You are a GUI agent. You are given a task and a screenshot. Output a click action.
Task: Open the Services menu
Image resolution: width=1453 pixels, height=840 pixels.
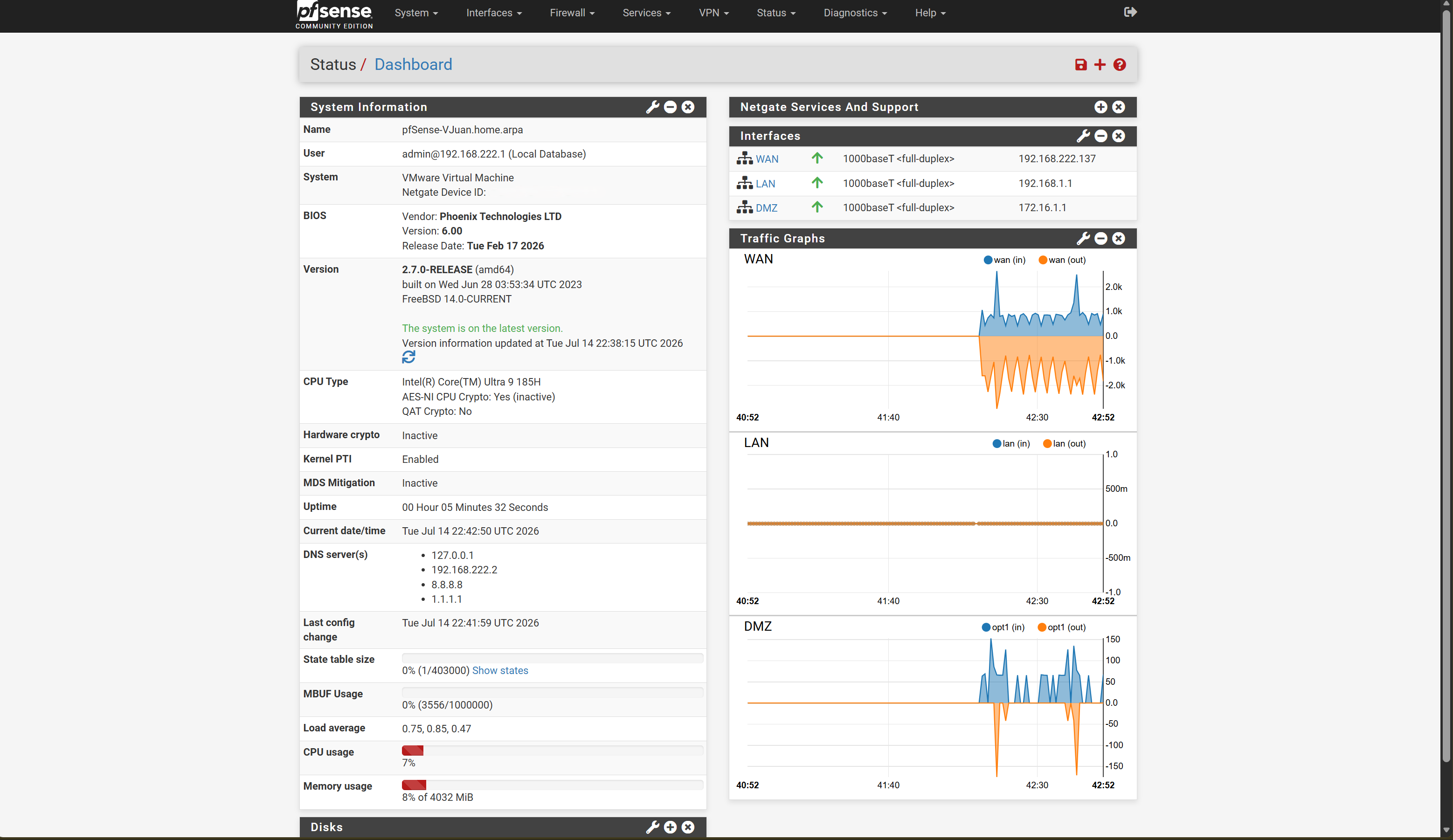coord(646,13)
